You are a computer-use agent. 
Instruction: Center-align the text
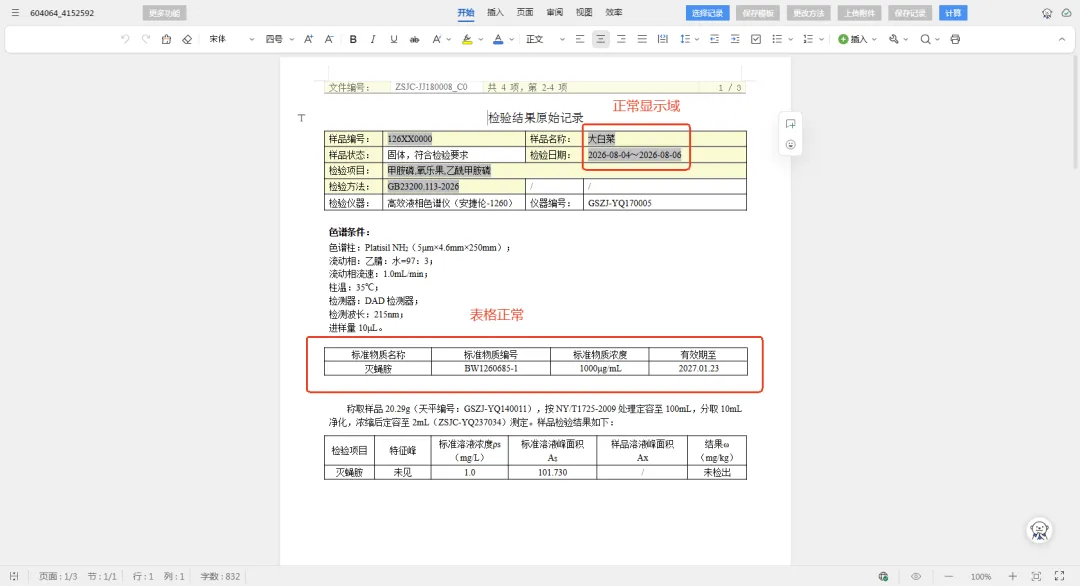[x=601, y=39]
